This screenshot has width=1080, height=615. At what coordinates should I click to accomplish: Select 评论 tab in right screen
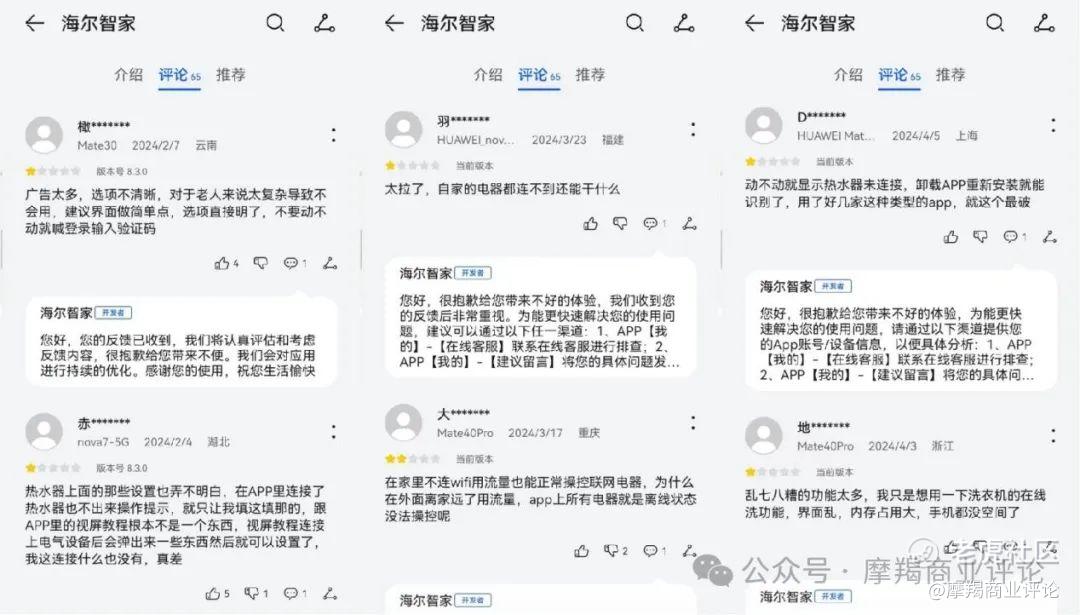[898, 74]
